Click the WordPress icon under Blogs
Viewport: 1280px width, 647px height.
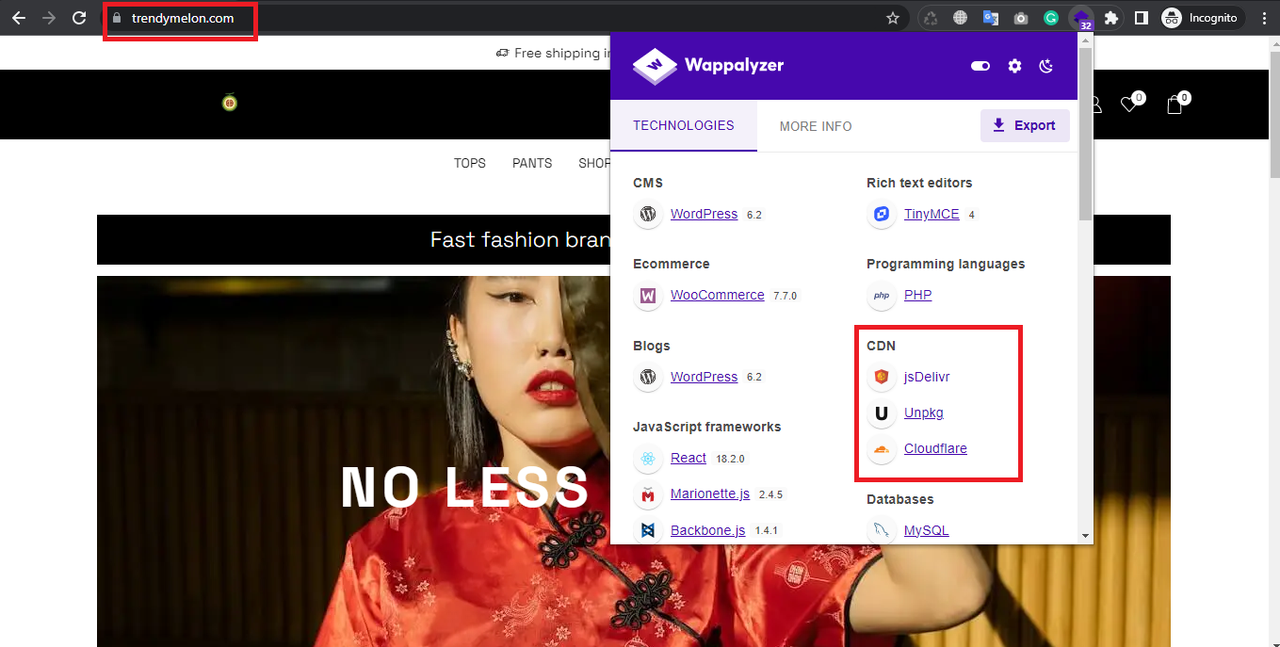[x=648, y=377]
